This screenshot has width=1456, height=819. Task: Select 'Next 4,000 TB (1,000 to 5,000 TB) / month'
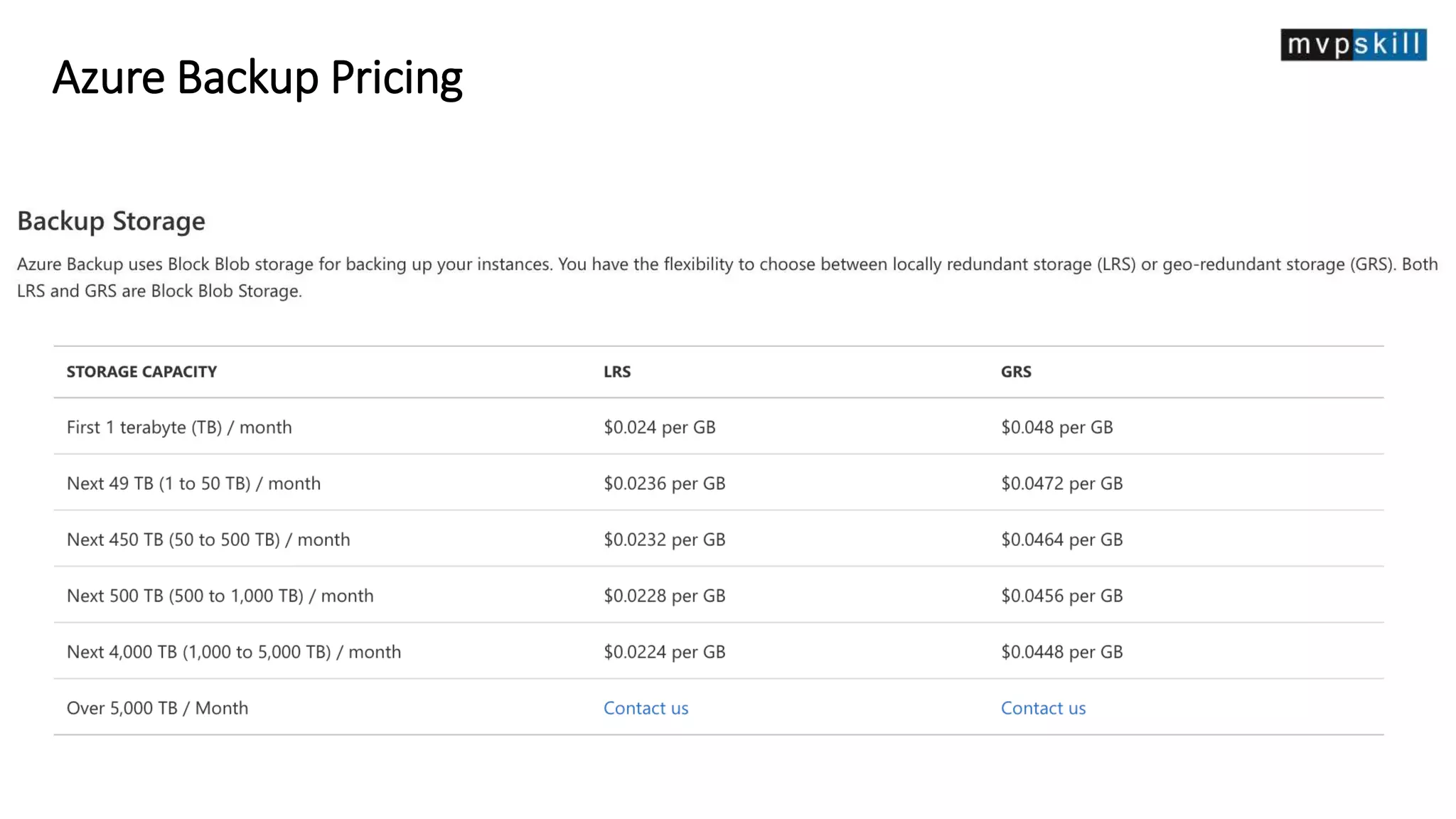click(x=234, y=652)
